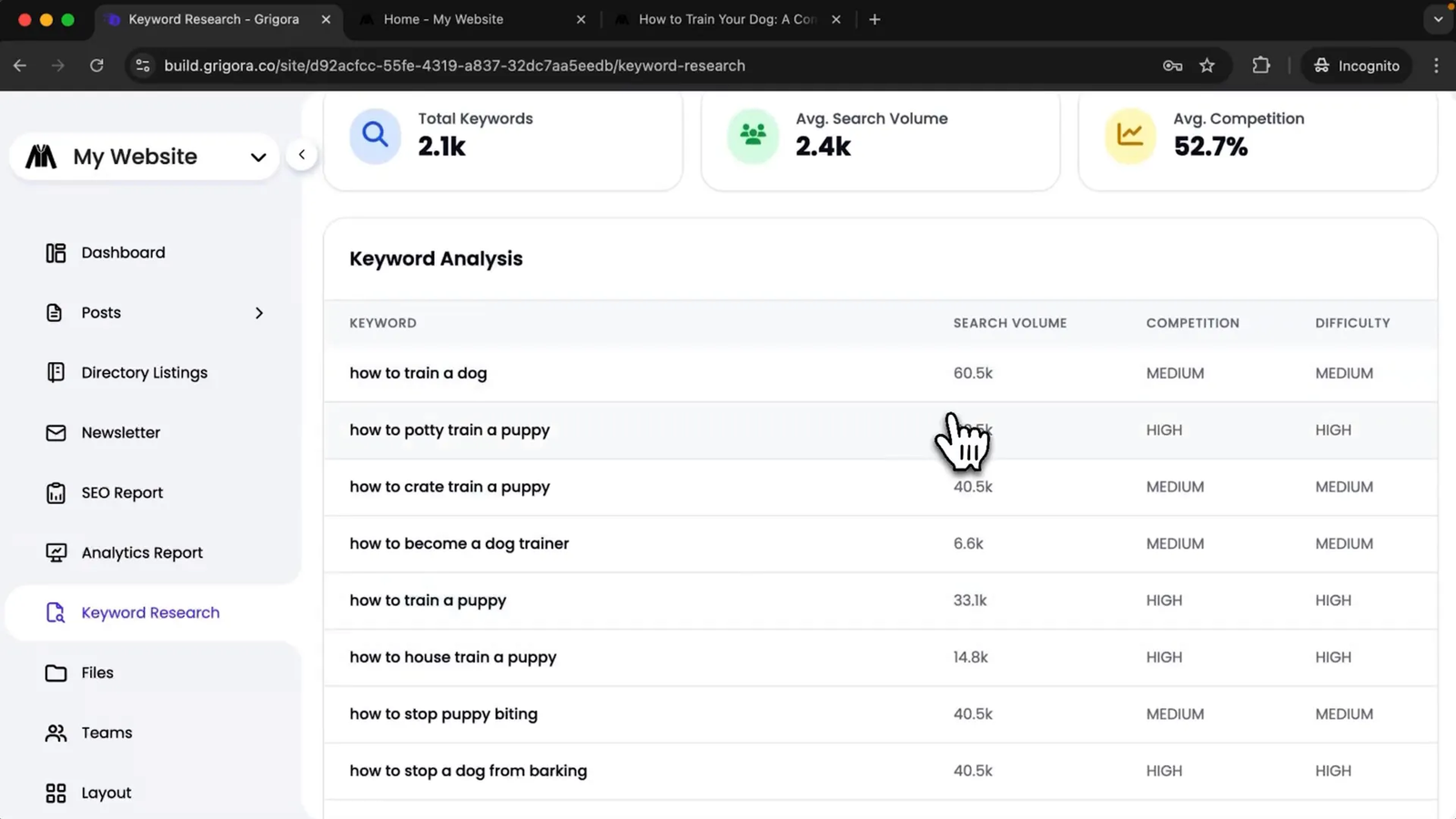Select the Keyword Research magnifier icon
1456x819 pixels.
point(55,612)
